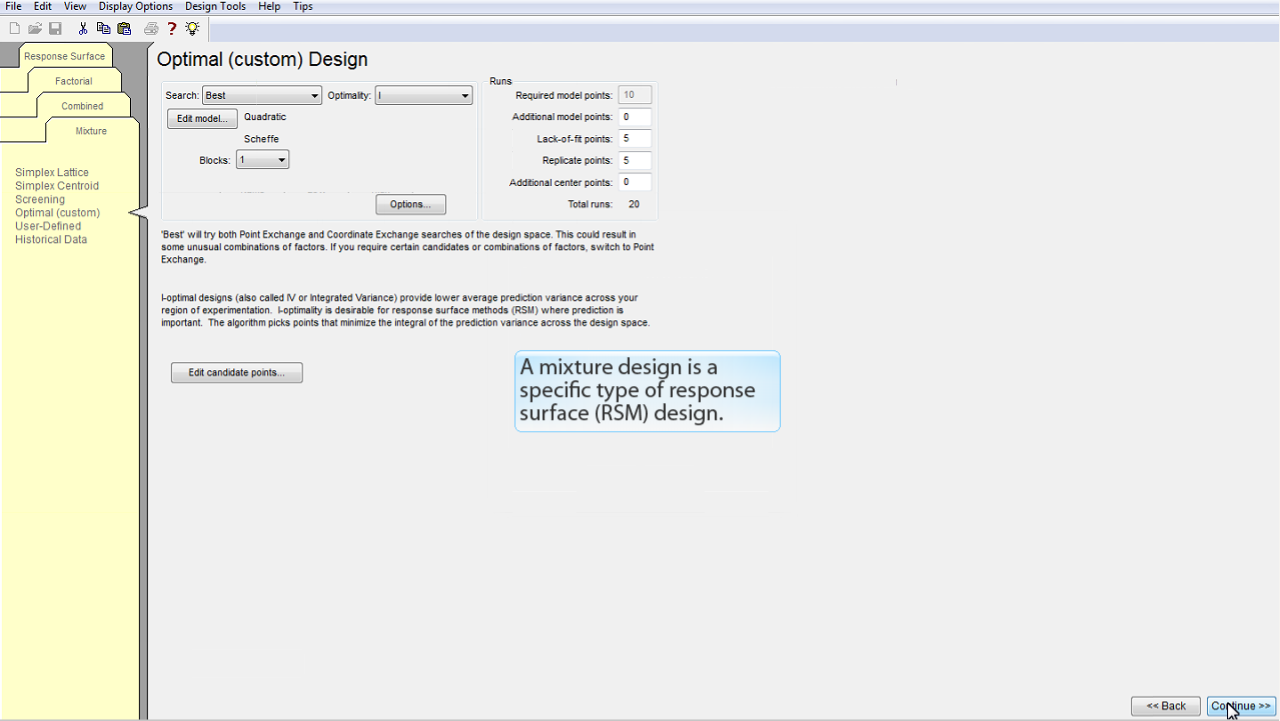
Task: Click the Quadratic model label
Action: (265, 117)
